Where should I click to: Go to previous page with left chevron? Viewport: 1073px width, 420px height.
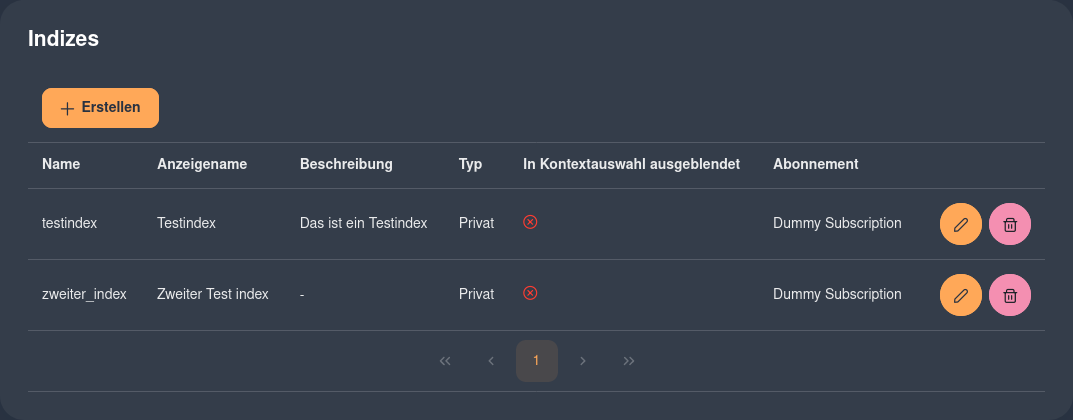[x=491, y=360]
